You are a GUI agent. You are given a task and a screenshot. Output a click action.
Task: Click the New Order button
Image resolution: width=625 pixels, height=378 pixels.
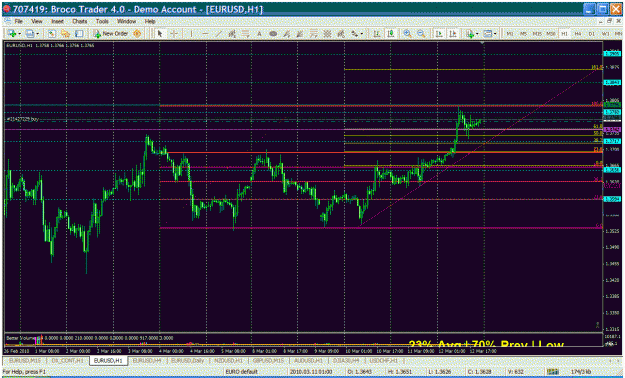point(110,34)
